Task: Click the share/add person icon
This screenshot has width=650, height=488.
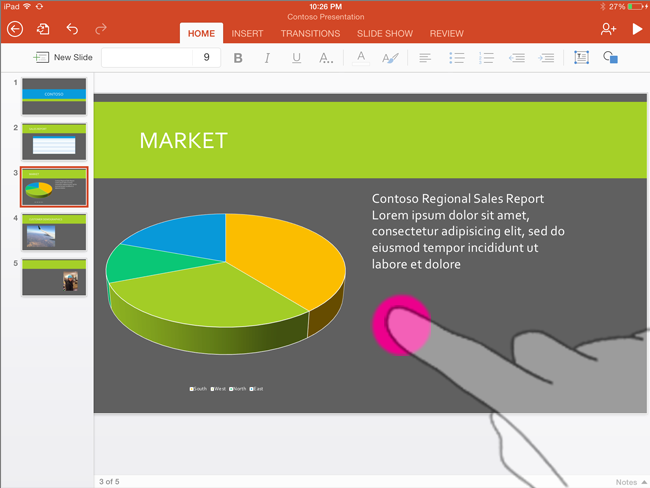Action: [x=608, y=30]
